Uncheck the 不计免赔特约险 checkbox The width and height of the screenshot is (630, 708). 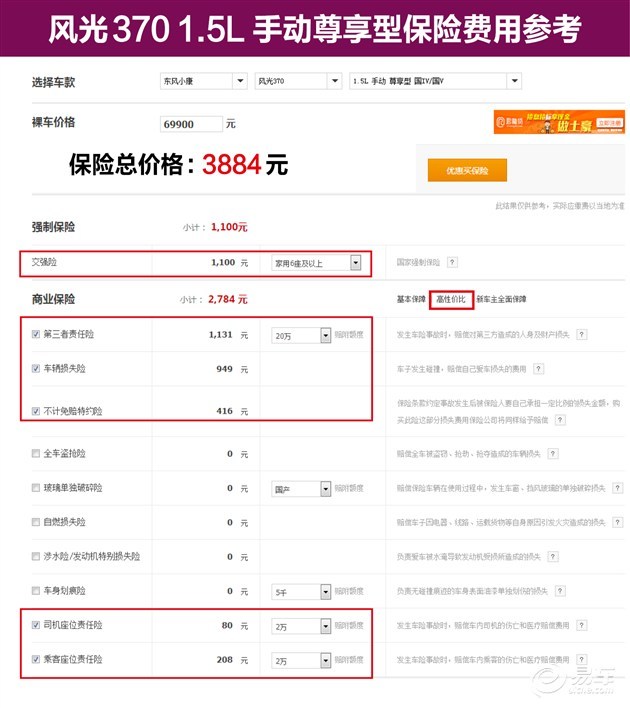(x=36, y=411)
